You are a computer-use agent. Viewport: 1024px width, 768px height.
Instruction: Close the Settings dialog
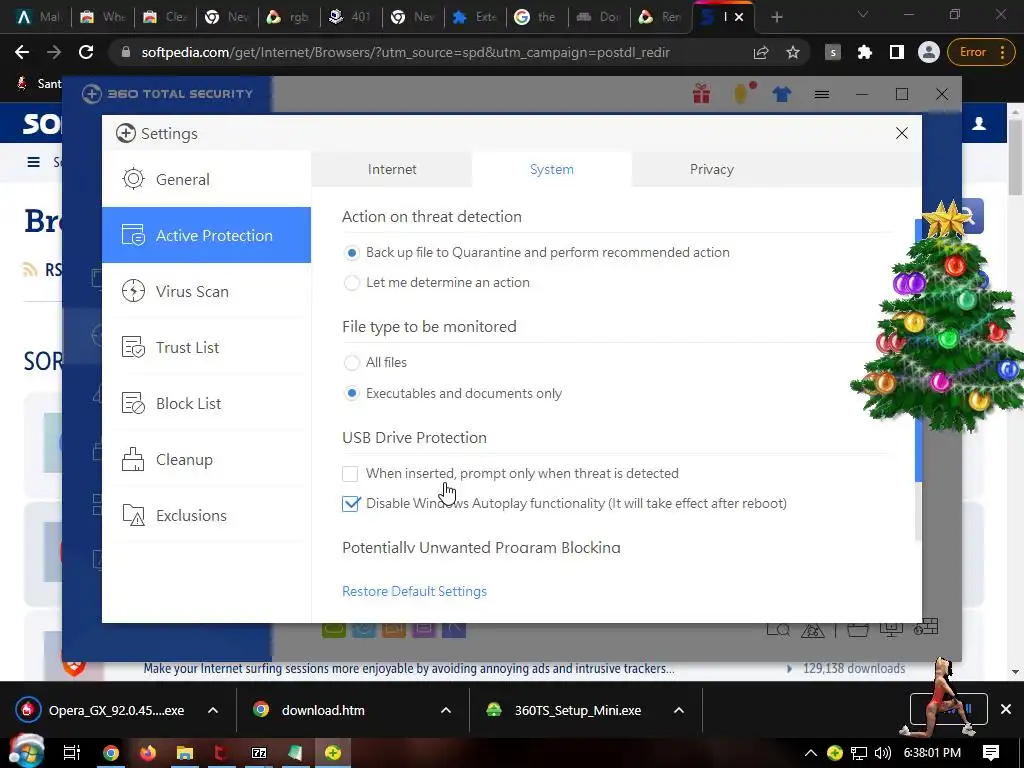click(902, 133)
